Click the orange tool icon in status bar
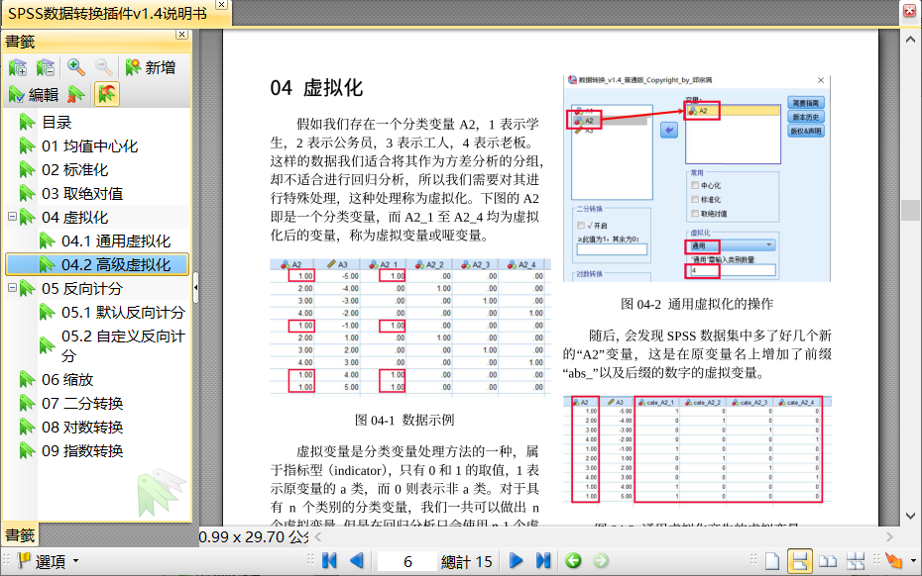This screenshot has width=922, height=576. [893, 561]
